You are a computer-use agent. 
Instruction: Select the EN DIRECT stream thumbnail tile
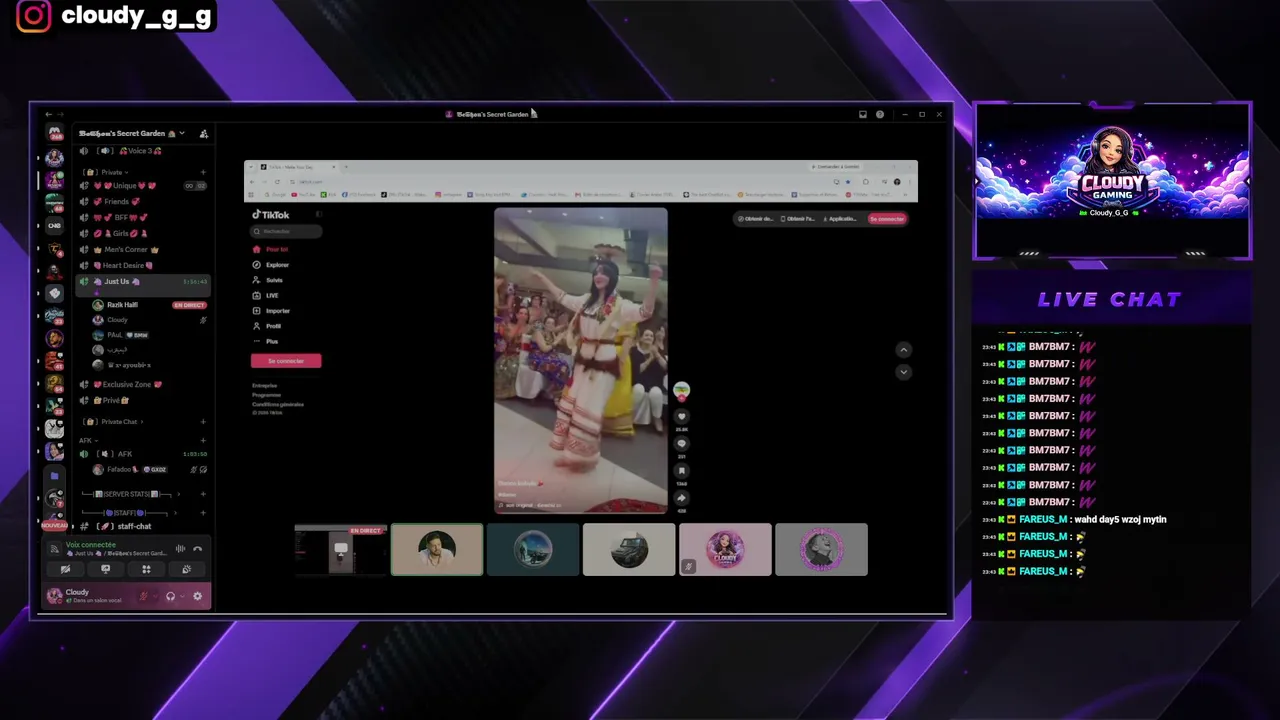[x=340, y=550]
